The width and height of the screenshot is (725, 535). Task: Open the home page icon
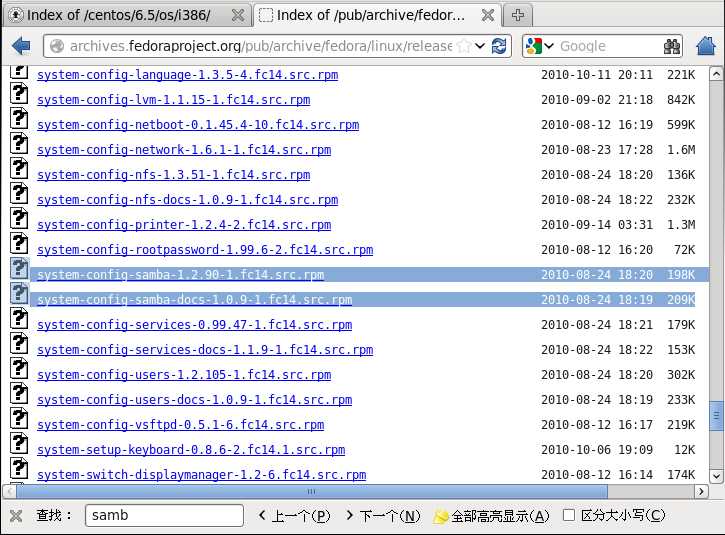click(706, 46)
